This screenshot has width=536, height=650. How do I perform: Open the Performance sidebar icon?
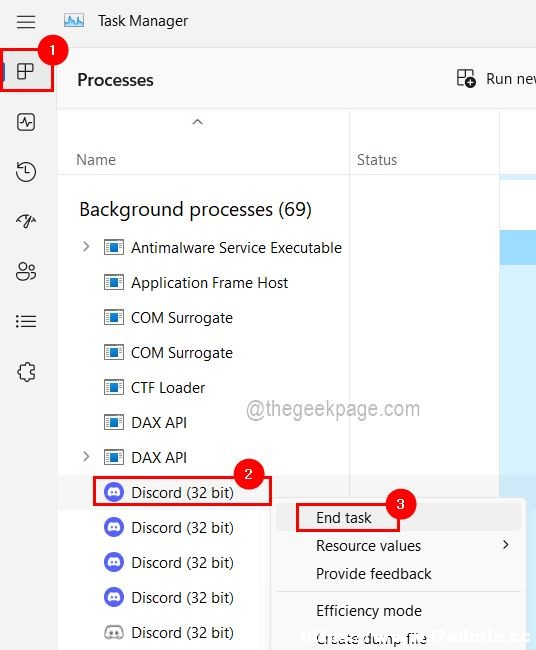pos(26,122)
